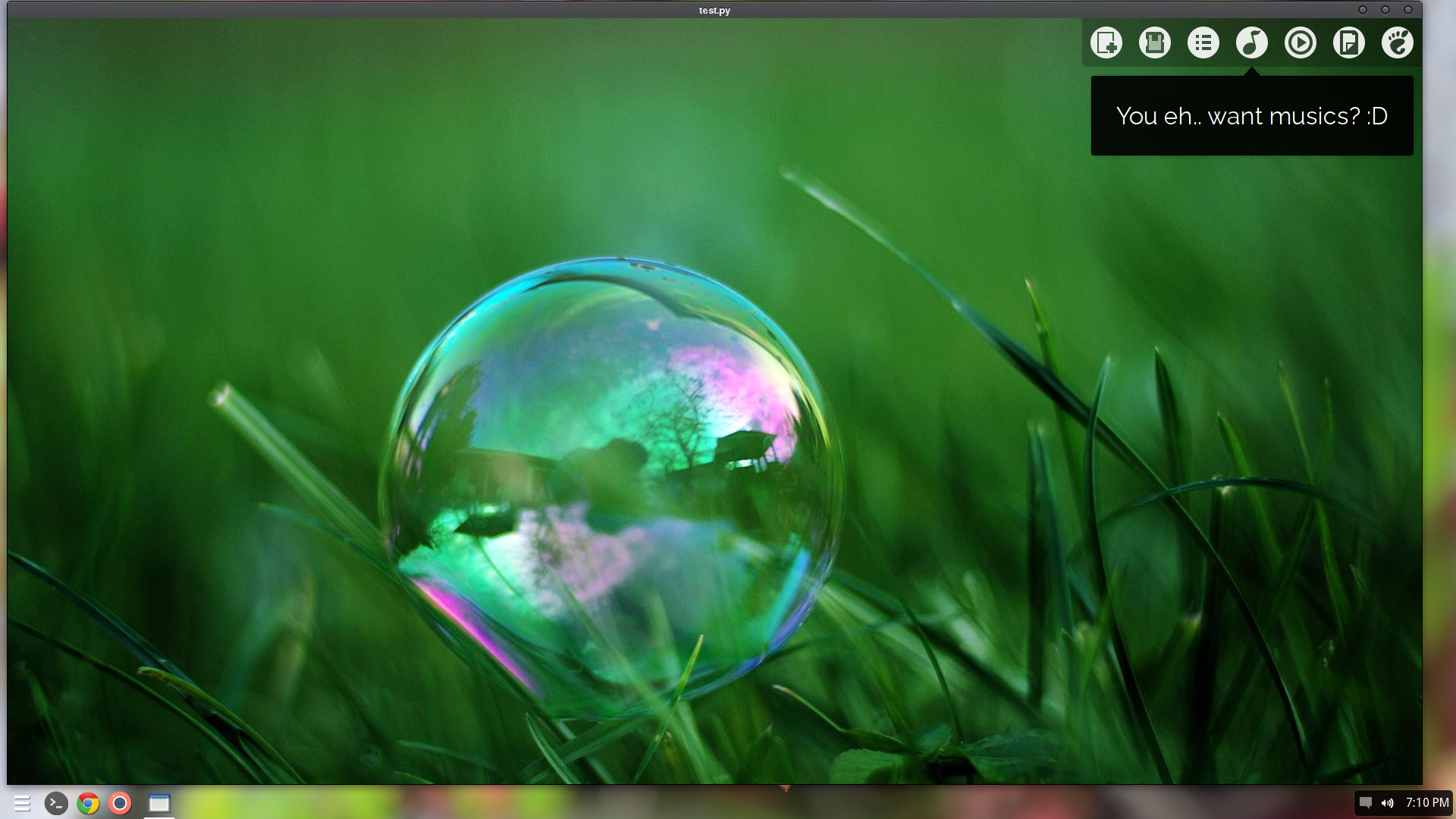
Task: Click the GNOME foot icon
Action: click(x=1398, y=42)
